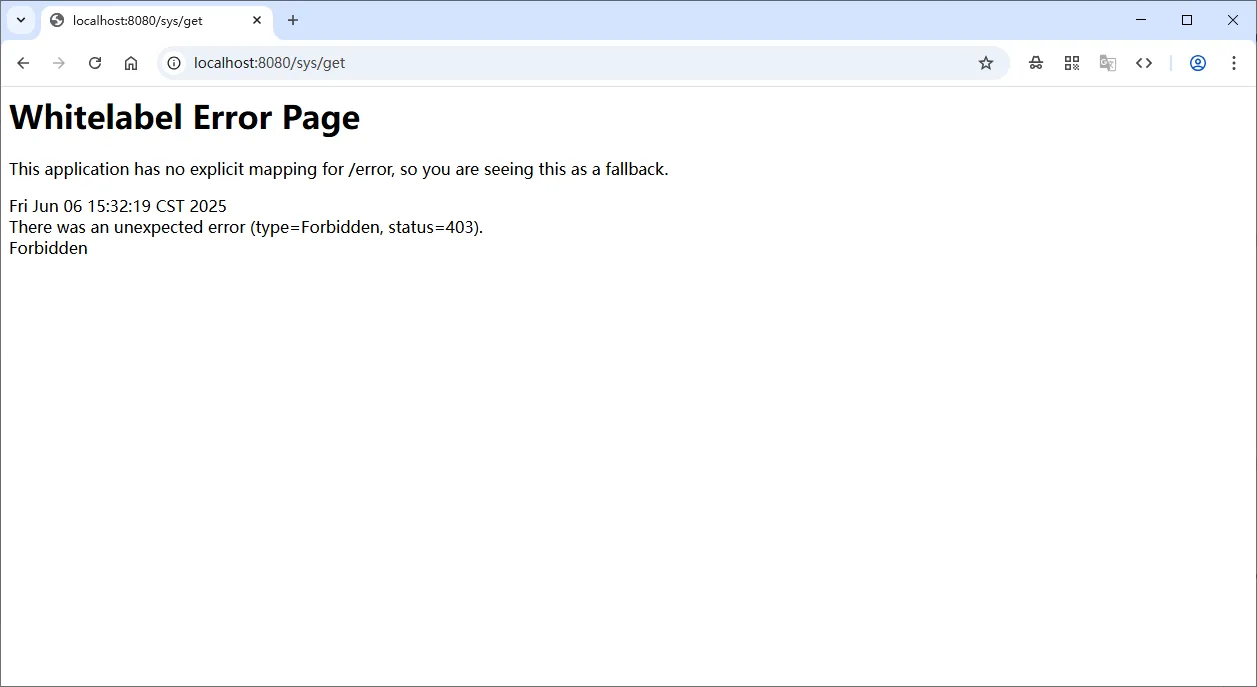
Task: Open the browser three-dot menu
Action: [1234, 63]
